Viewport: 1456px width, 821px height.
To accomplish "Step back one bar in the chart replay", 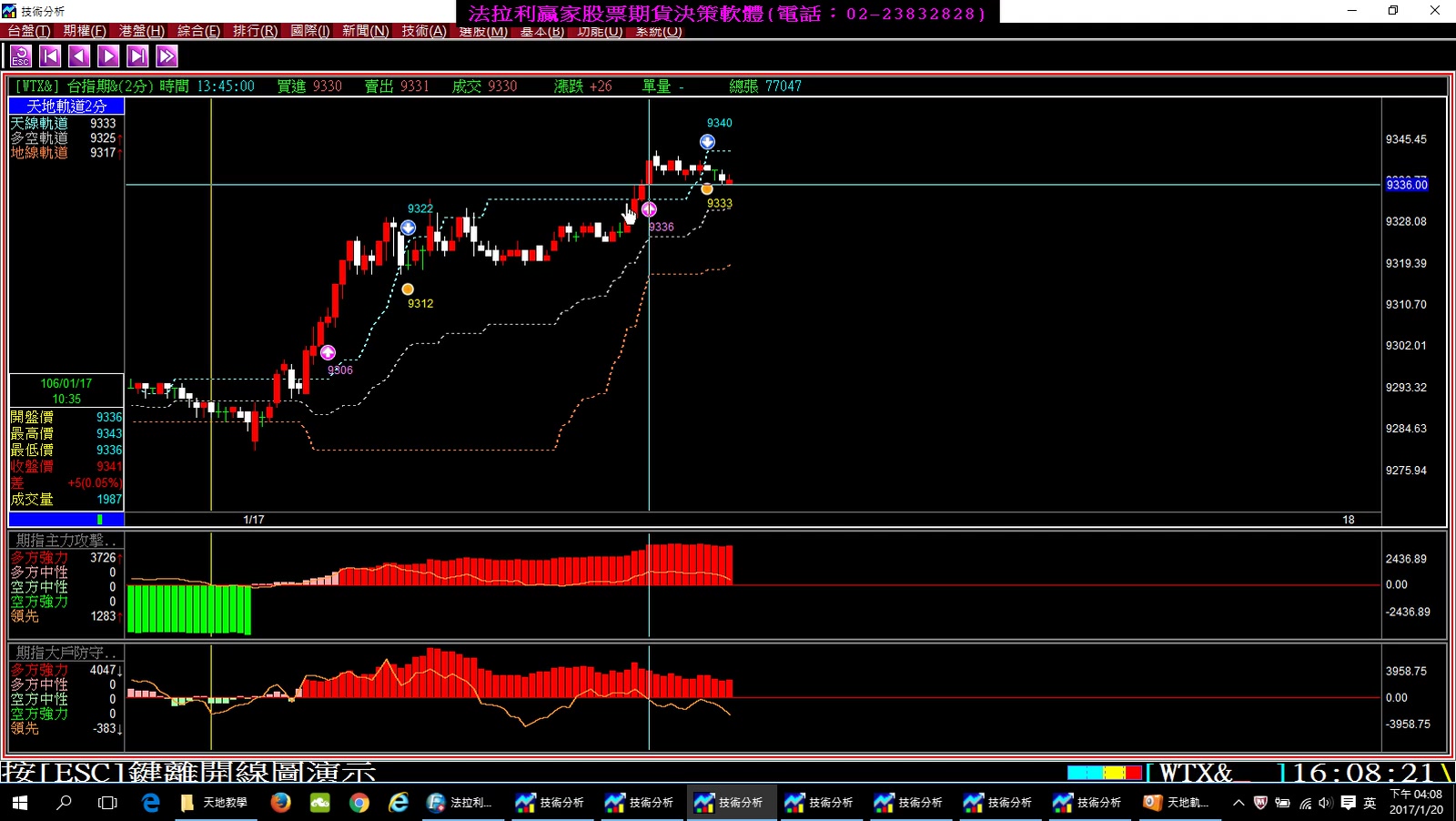I will 79,56.
